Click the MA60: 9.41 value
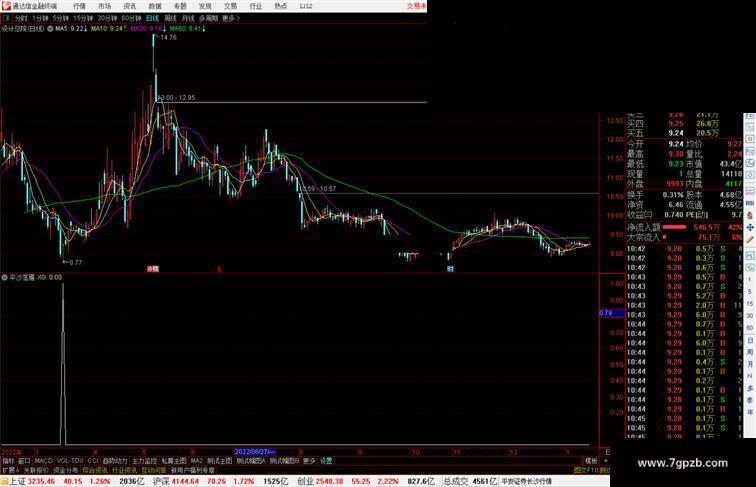Screen dimensions: 756x487 point(188,29)
